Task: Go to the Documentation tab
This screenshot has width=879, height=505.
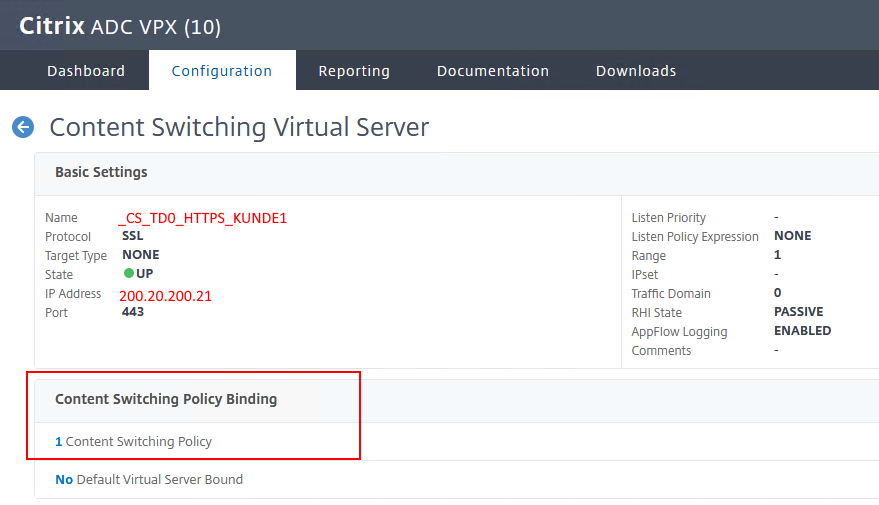Action: [493, 71]
